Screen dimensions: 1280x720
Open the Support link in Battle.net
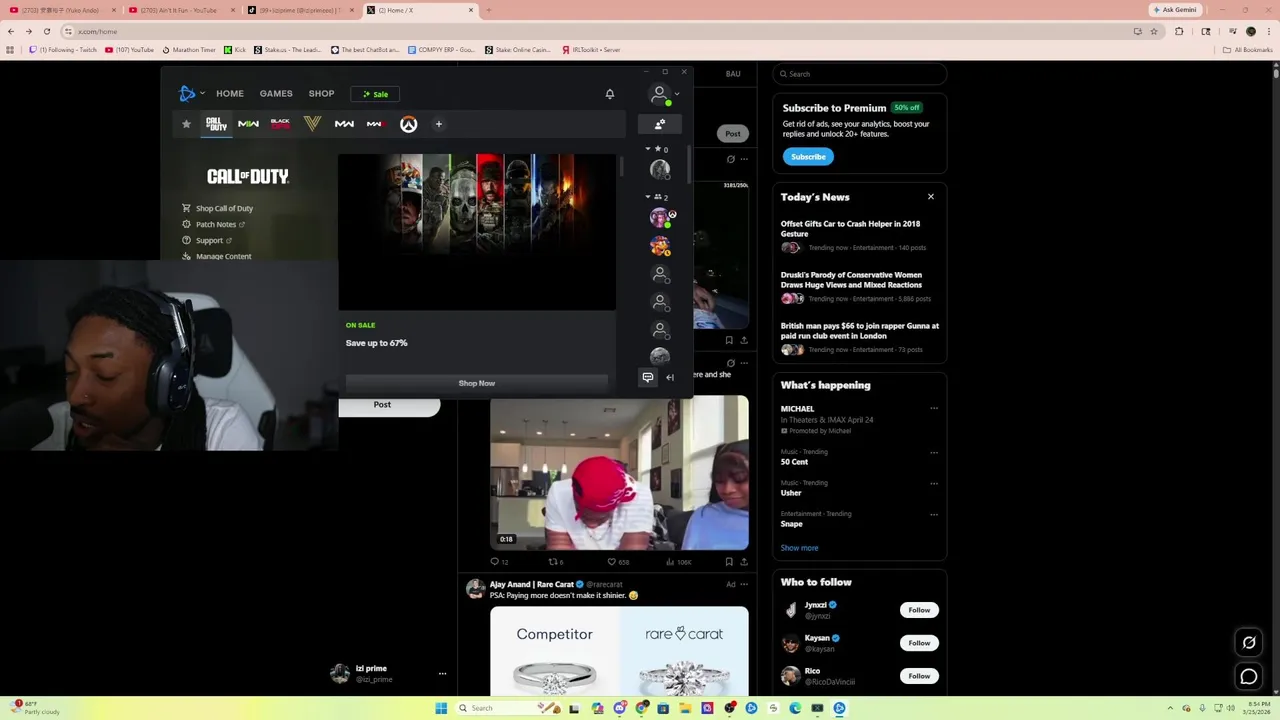pos(207,240)
